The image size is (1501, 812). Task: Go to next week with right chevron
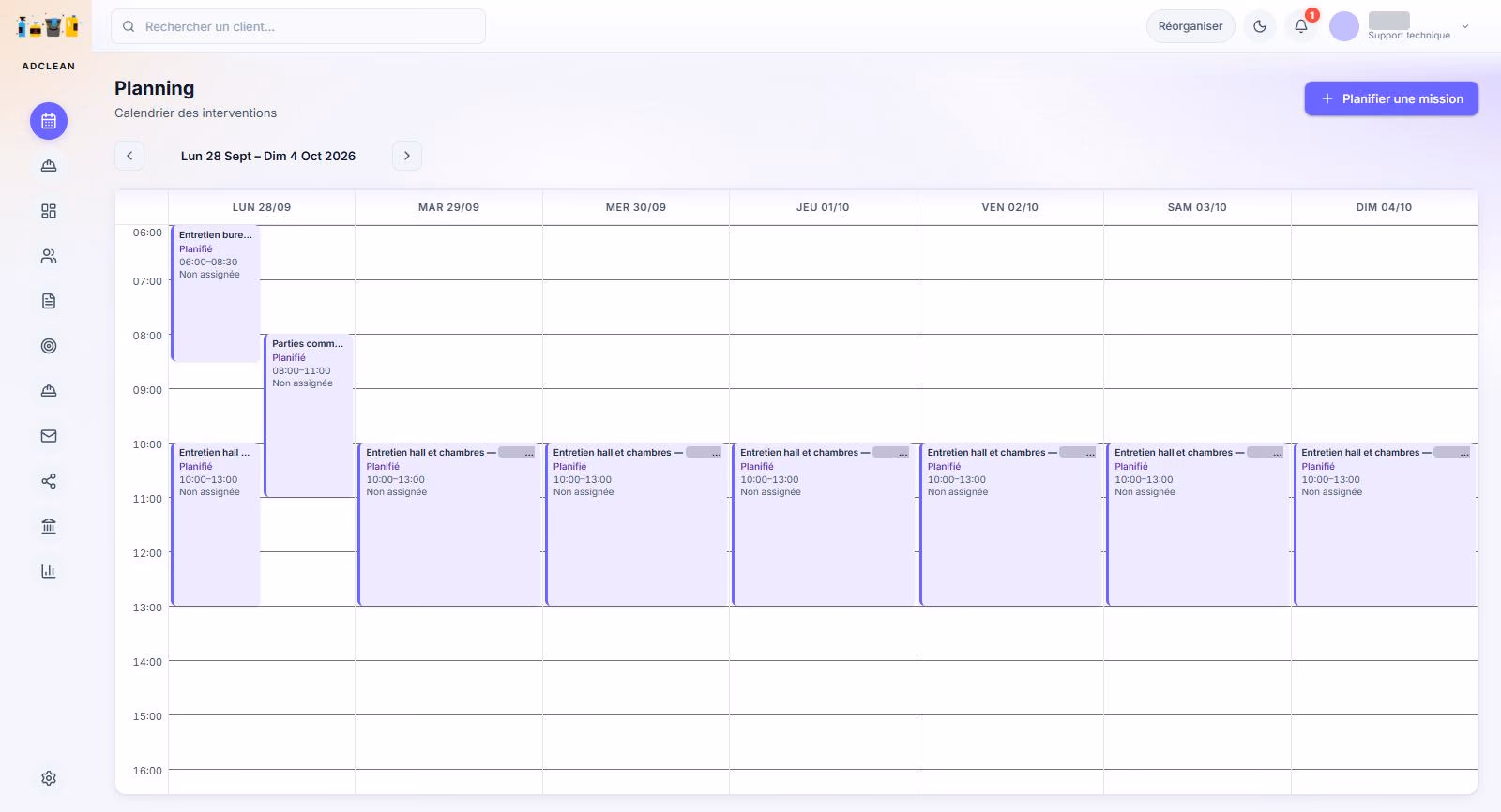[x=407, y=156]
